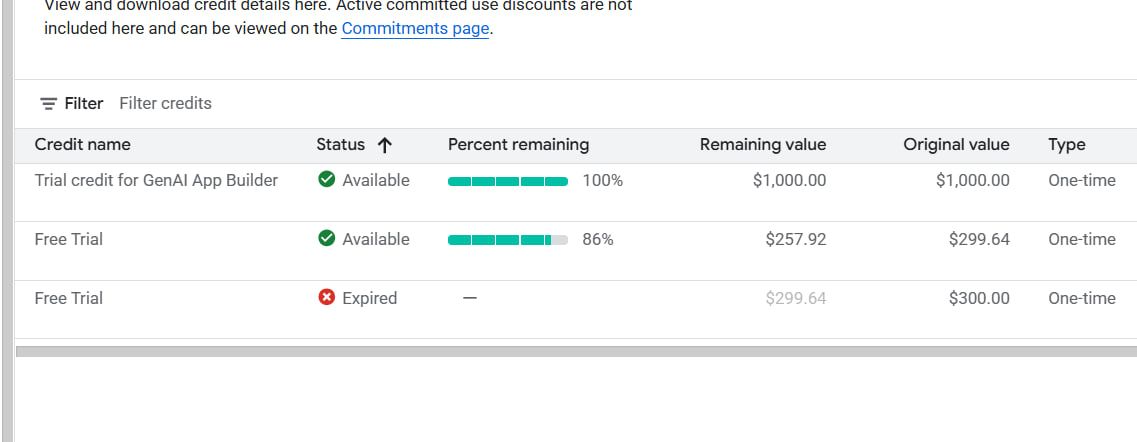Viewport: 1137px width, 442px height.
Task: Select the available Free Trial credit name
Action: (69, 239)
